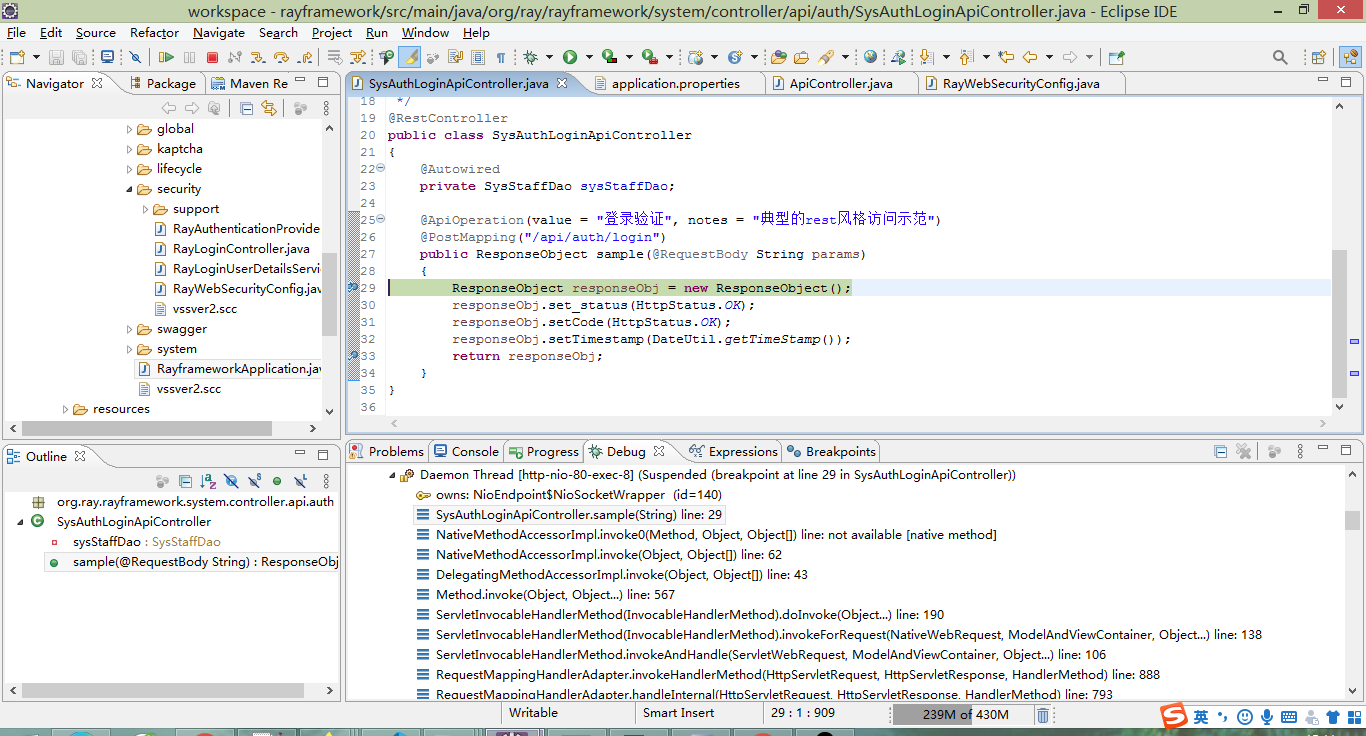Toggle Hide Local Types in Outline toolbar
This screenshot has height=736, width=1366.
tap(299, 481)
